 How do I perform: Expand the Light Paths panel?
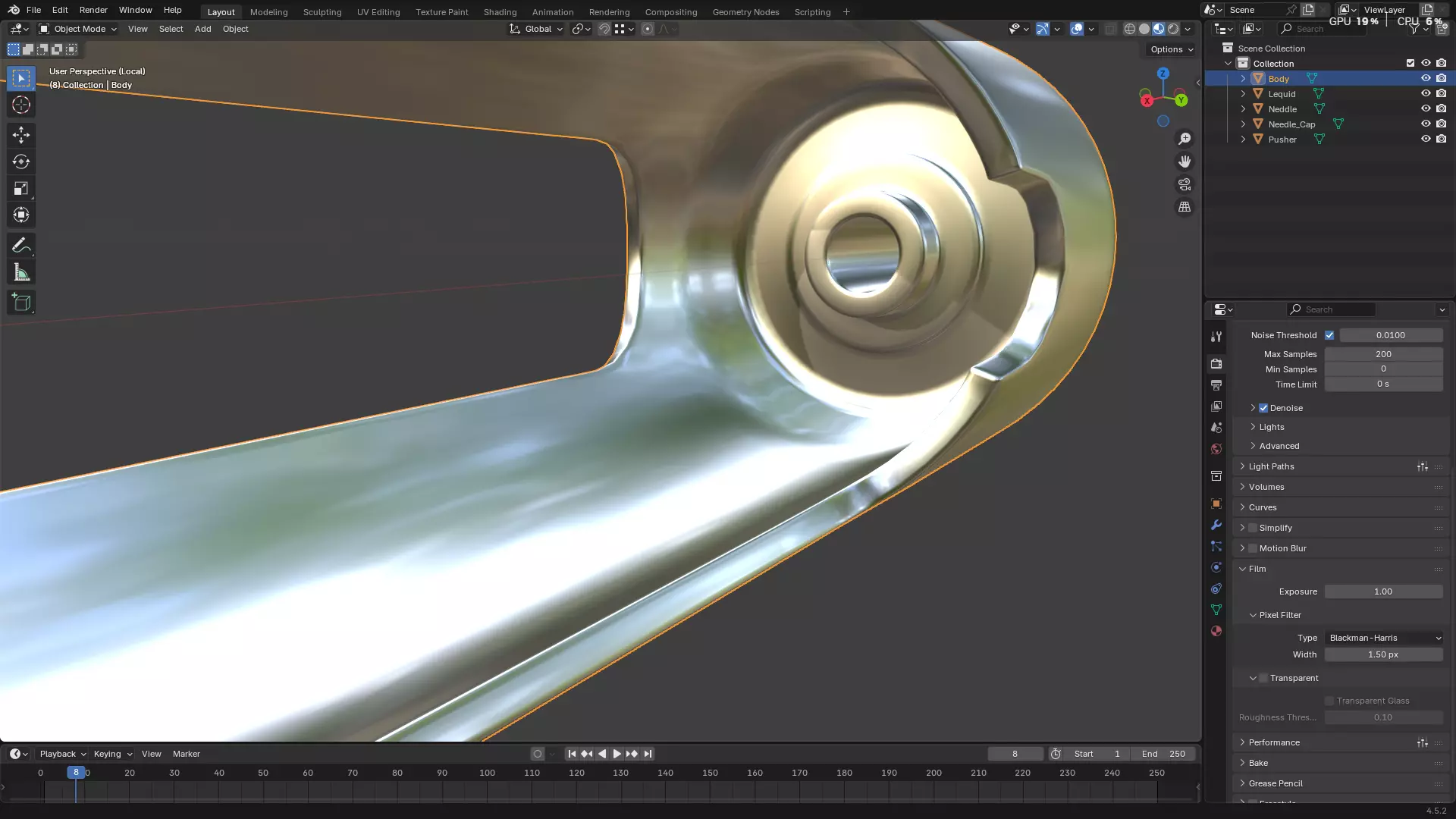(1271, 466)
